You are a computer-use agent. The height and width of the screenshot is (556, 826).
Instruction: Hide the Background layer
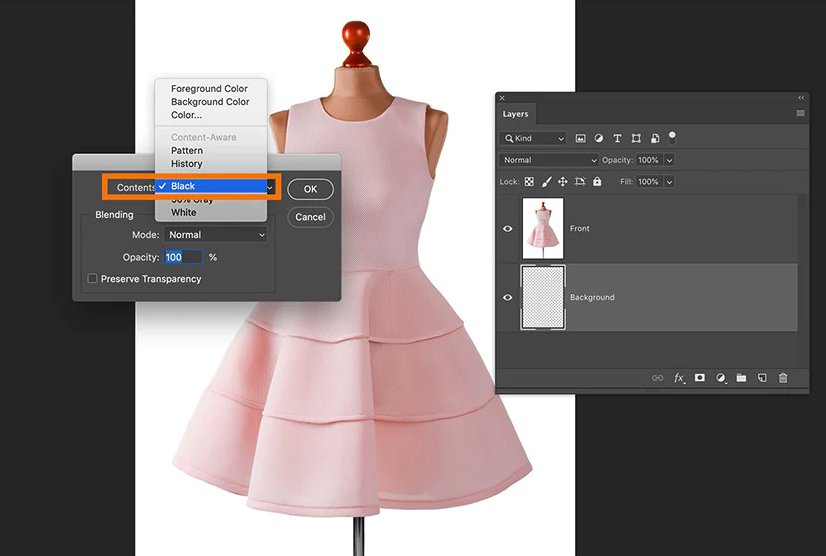pyautogui.click(x=508, y=298)
